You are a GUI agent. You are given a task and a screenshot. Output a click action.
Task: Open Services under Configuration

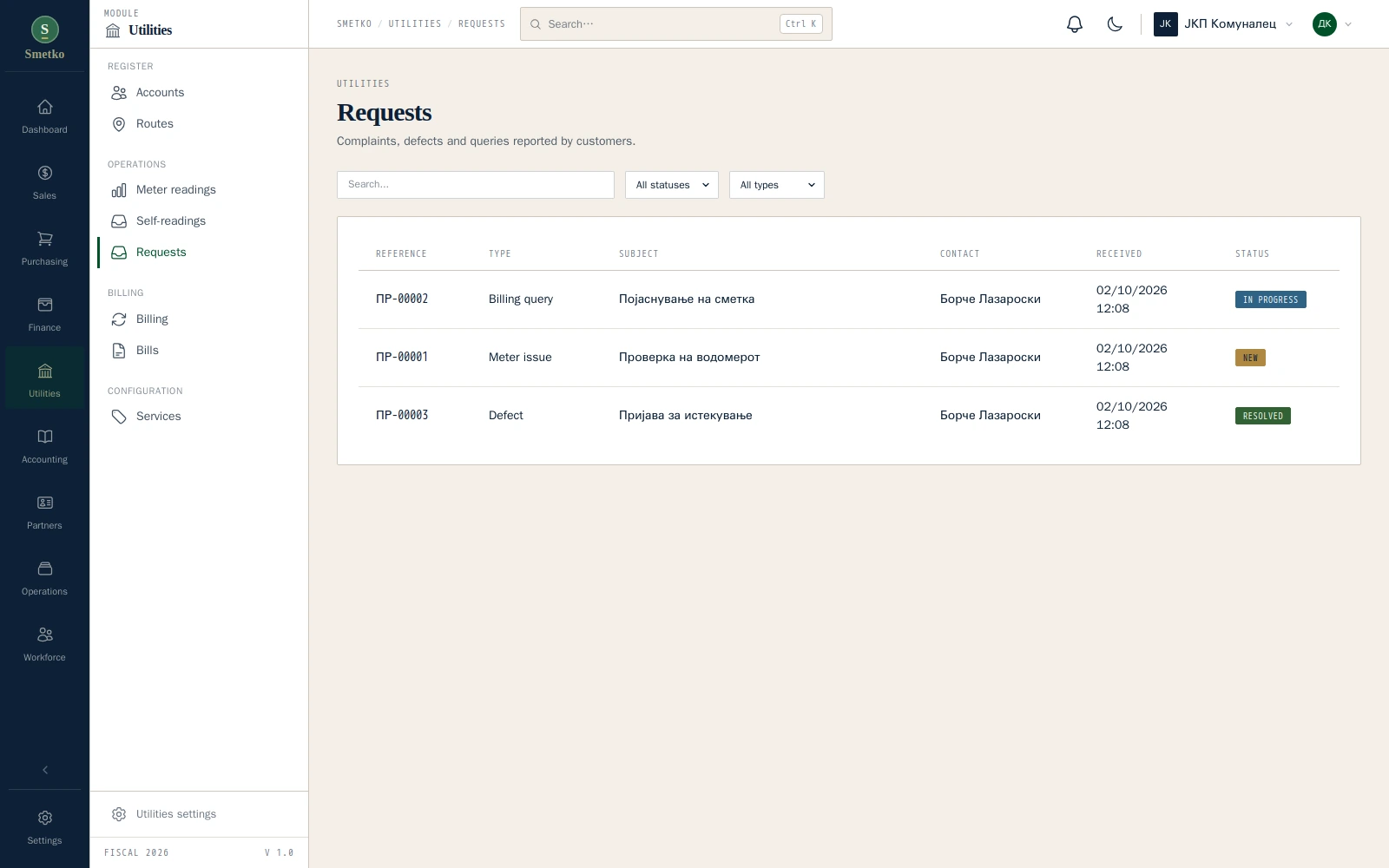(199, 417)
